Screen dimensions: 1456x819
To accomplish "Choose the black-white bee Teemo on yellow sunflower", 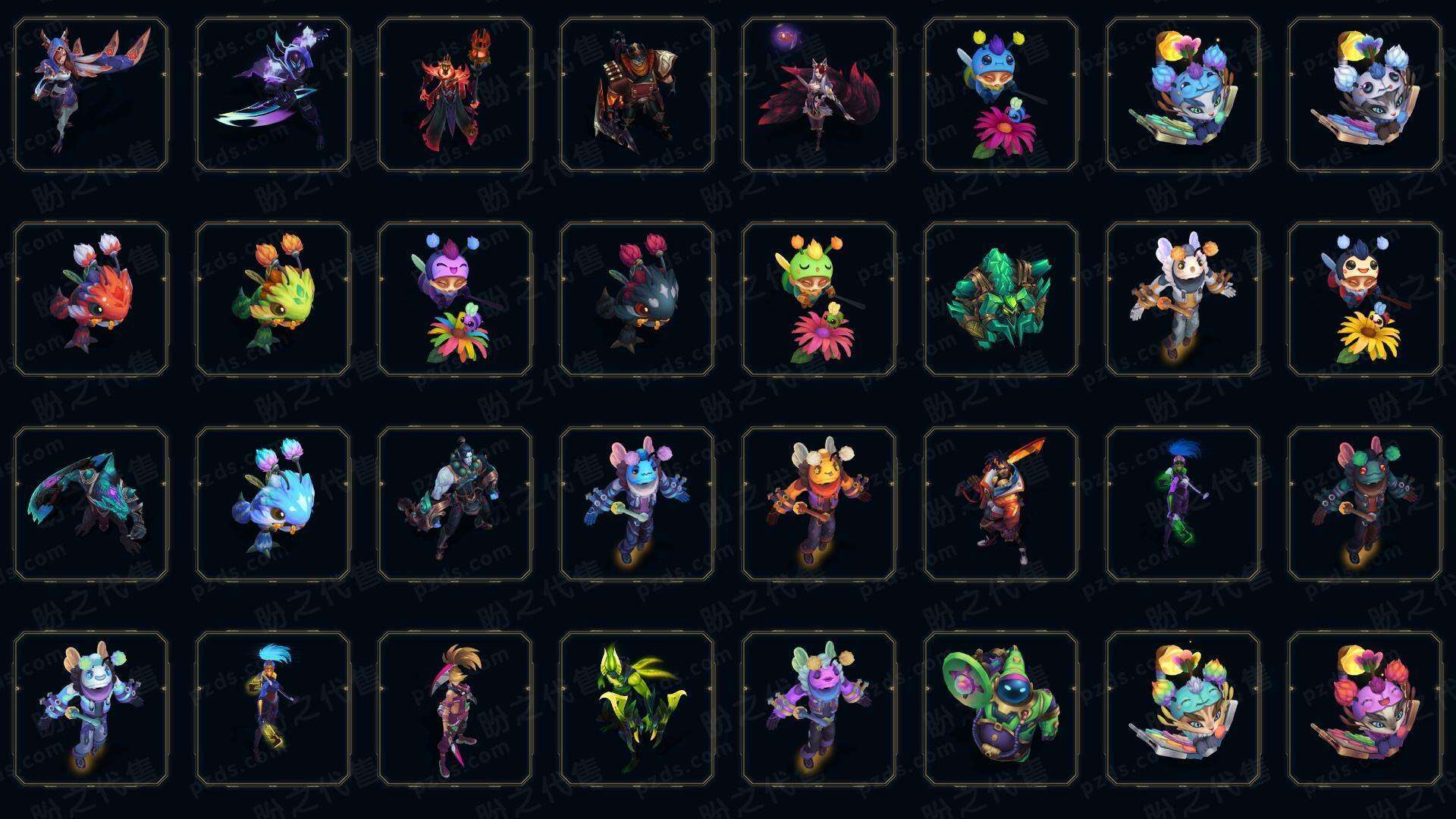I will coord(1365,299).
